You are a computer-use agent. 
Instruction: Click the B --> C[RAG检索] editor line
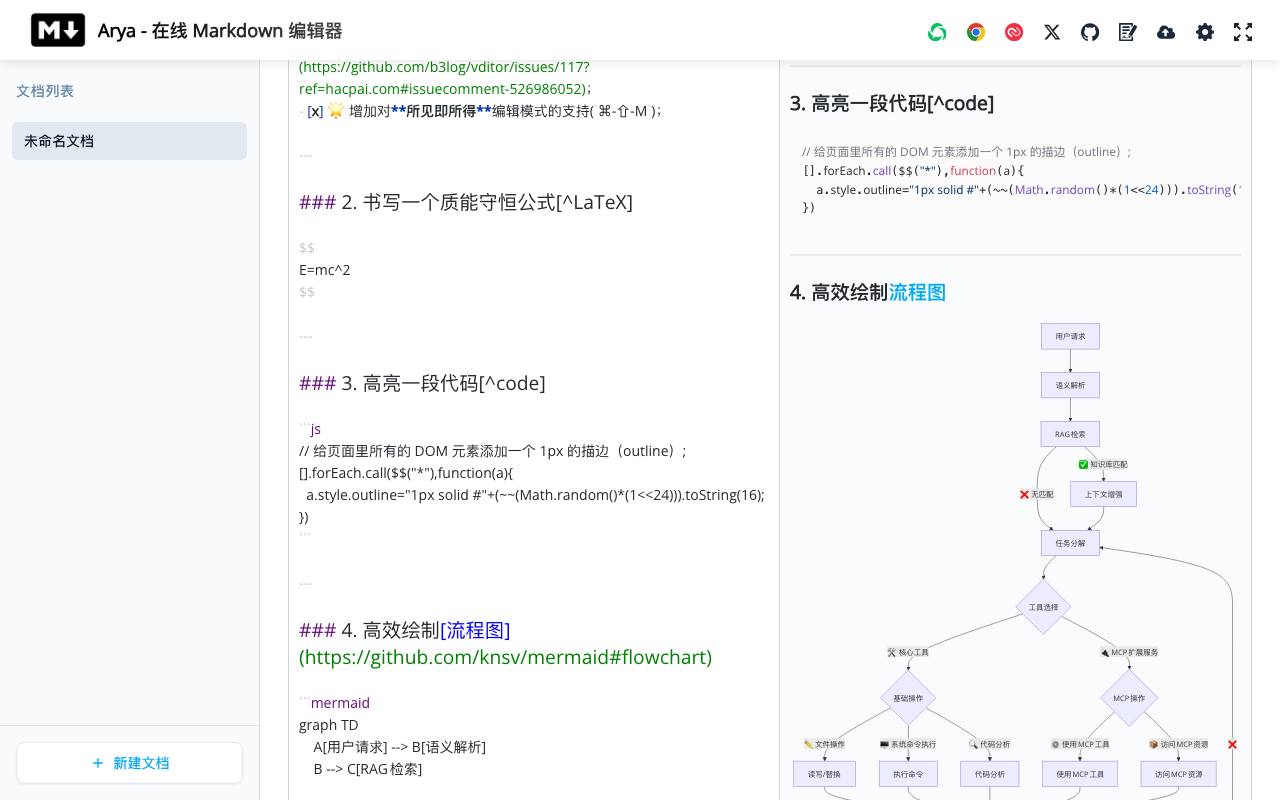pos(368,769)
